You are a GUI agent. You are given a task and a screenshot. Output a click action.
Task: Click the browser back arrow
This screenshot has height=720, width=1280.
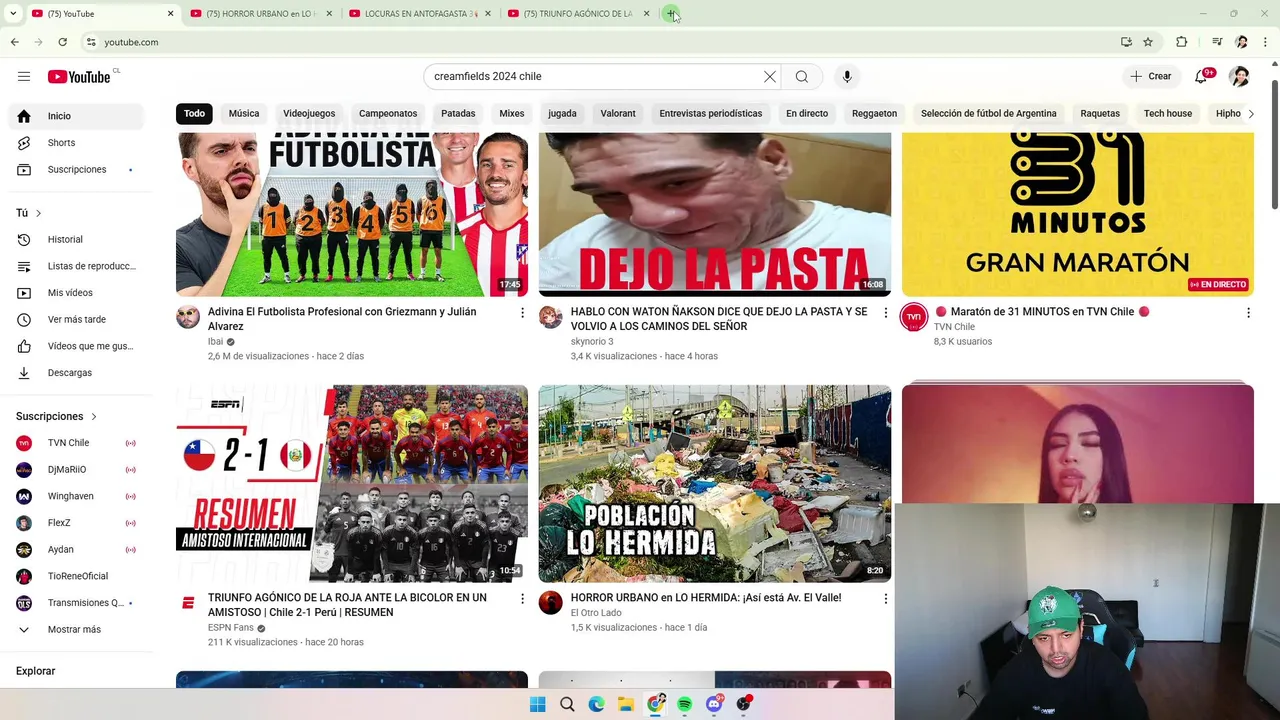pos(15,42)
